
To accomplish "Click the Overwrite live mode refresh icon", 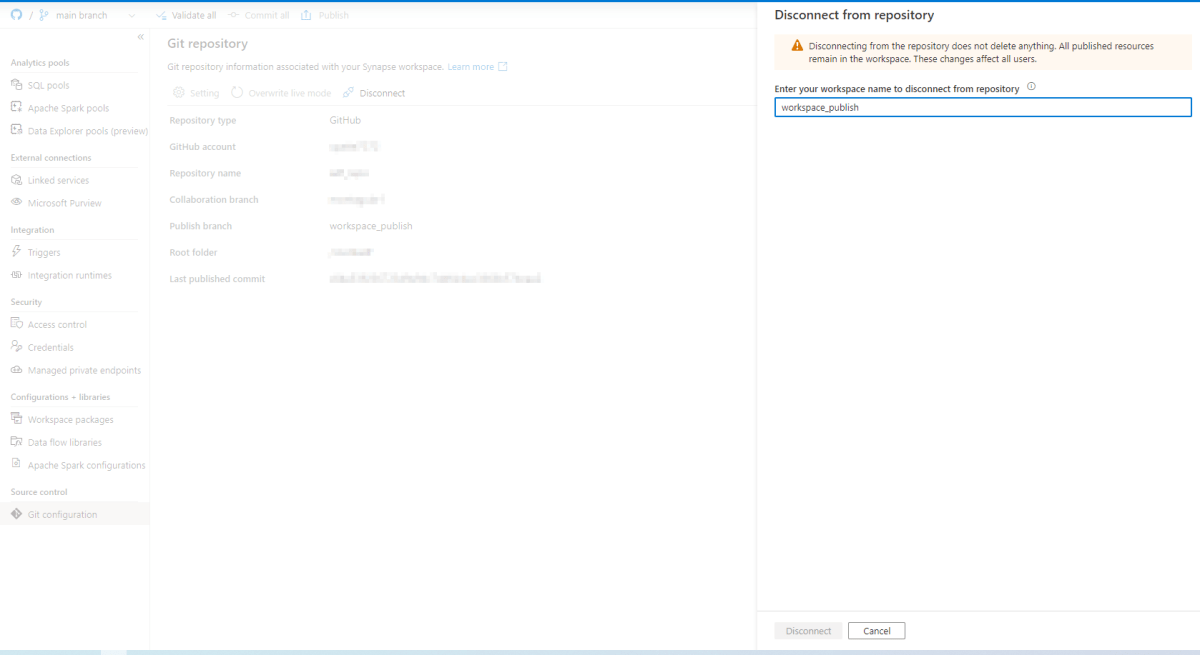I will pyautogui.click(x=237, y=93).
